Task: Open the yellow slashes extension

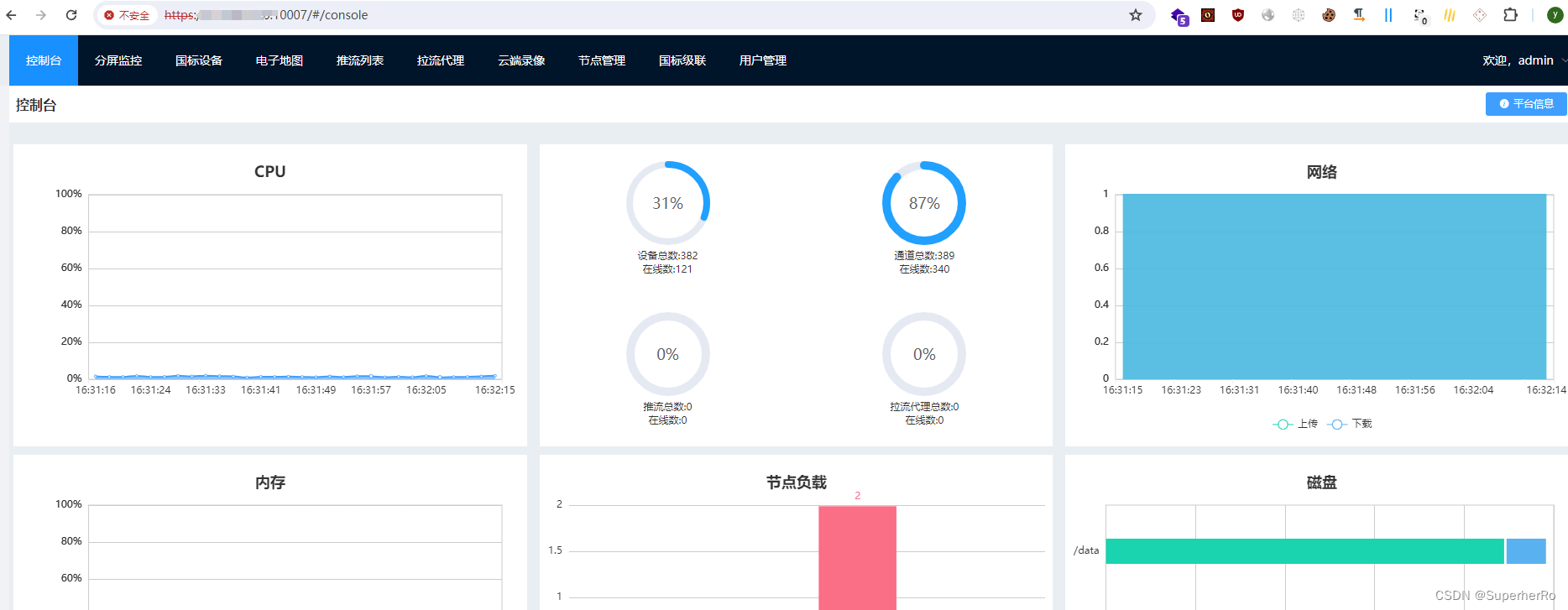Action: [x=1450, y=15]
